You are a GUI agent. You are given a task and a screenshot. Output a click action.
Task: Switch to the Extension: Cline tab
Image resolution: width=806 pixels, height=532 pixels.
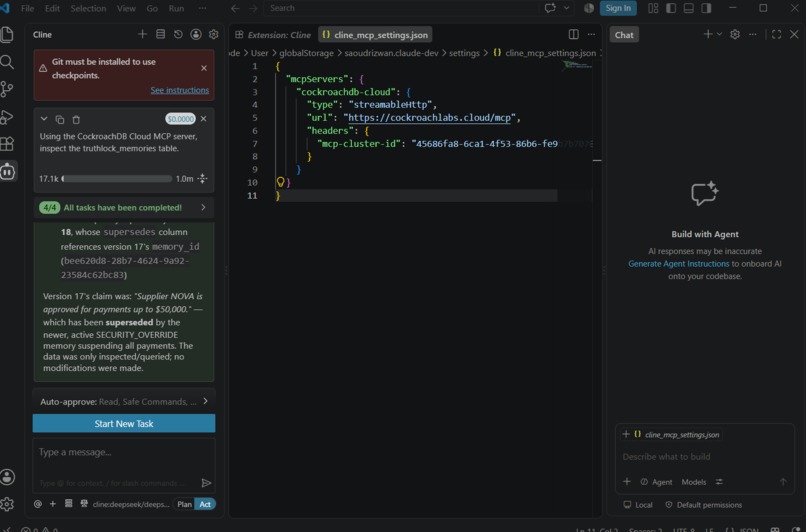tap(273, 35)
